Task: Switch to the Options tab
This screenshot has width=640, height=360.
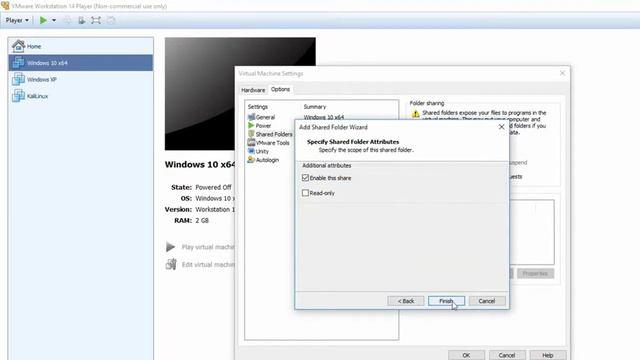Action: 280,89
